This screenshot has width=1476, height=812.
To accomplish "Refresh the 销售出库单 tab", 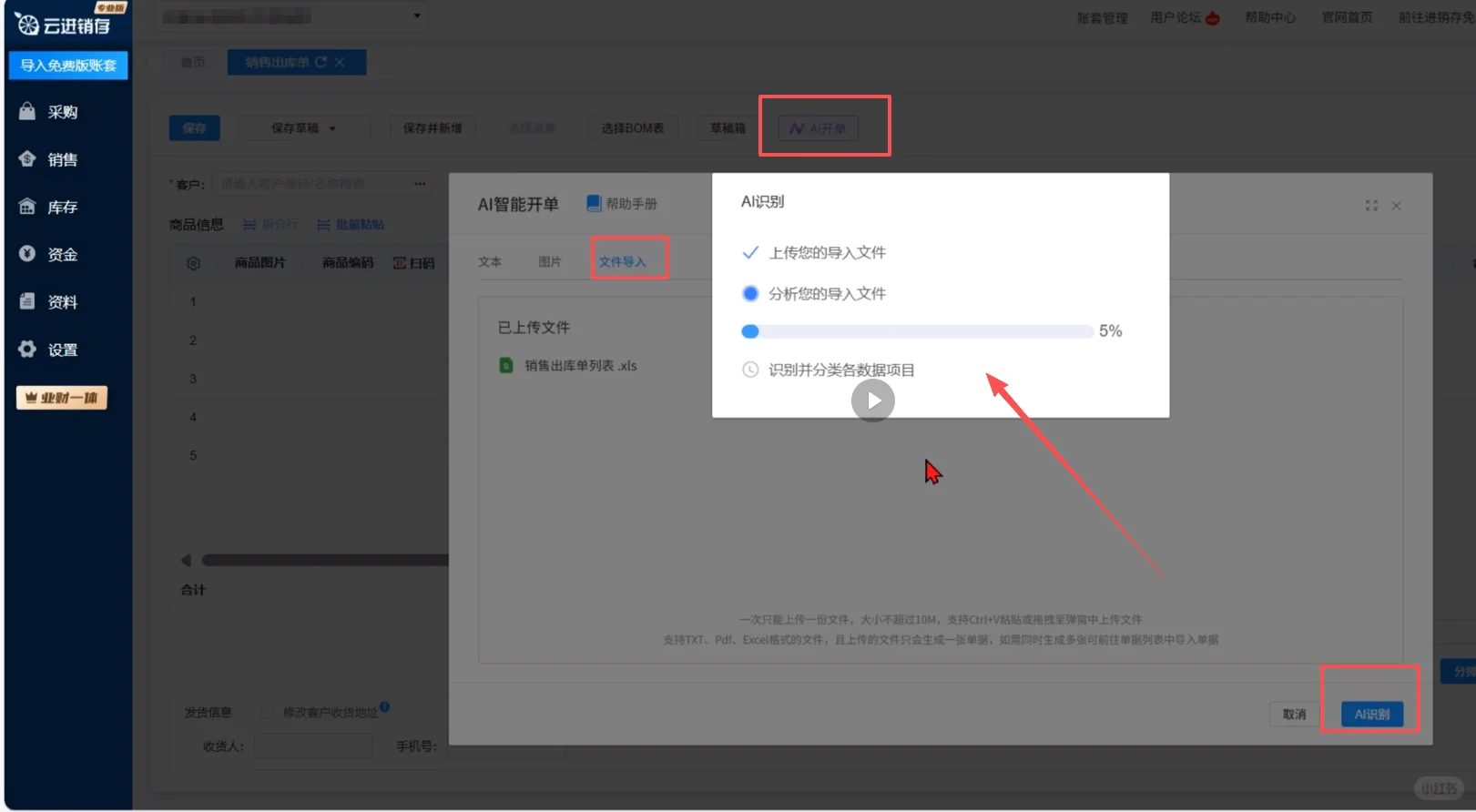I will click(321, 62).
